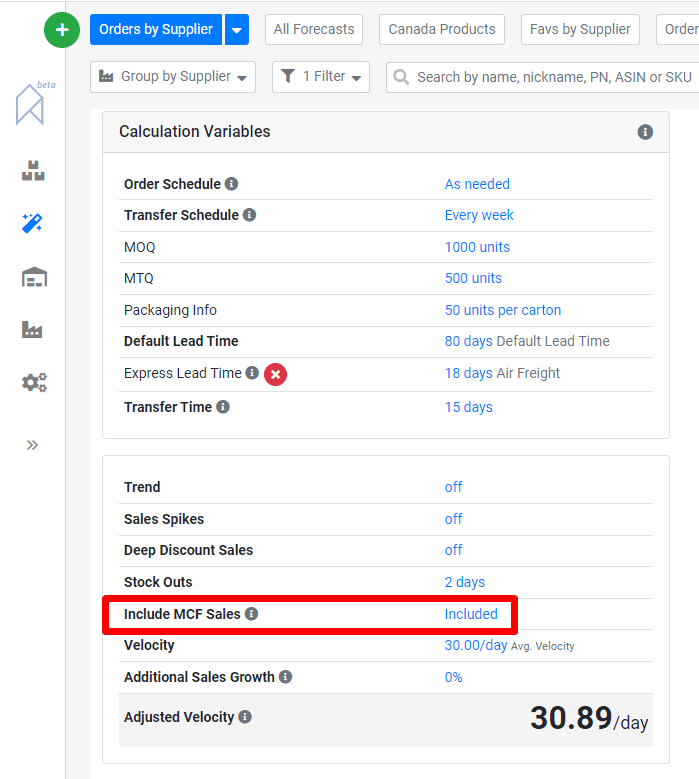This screenshot has width=699, height=779.
Task: Toggle Include MCF Sales 'Included' value
Action: (471, 614)
